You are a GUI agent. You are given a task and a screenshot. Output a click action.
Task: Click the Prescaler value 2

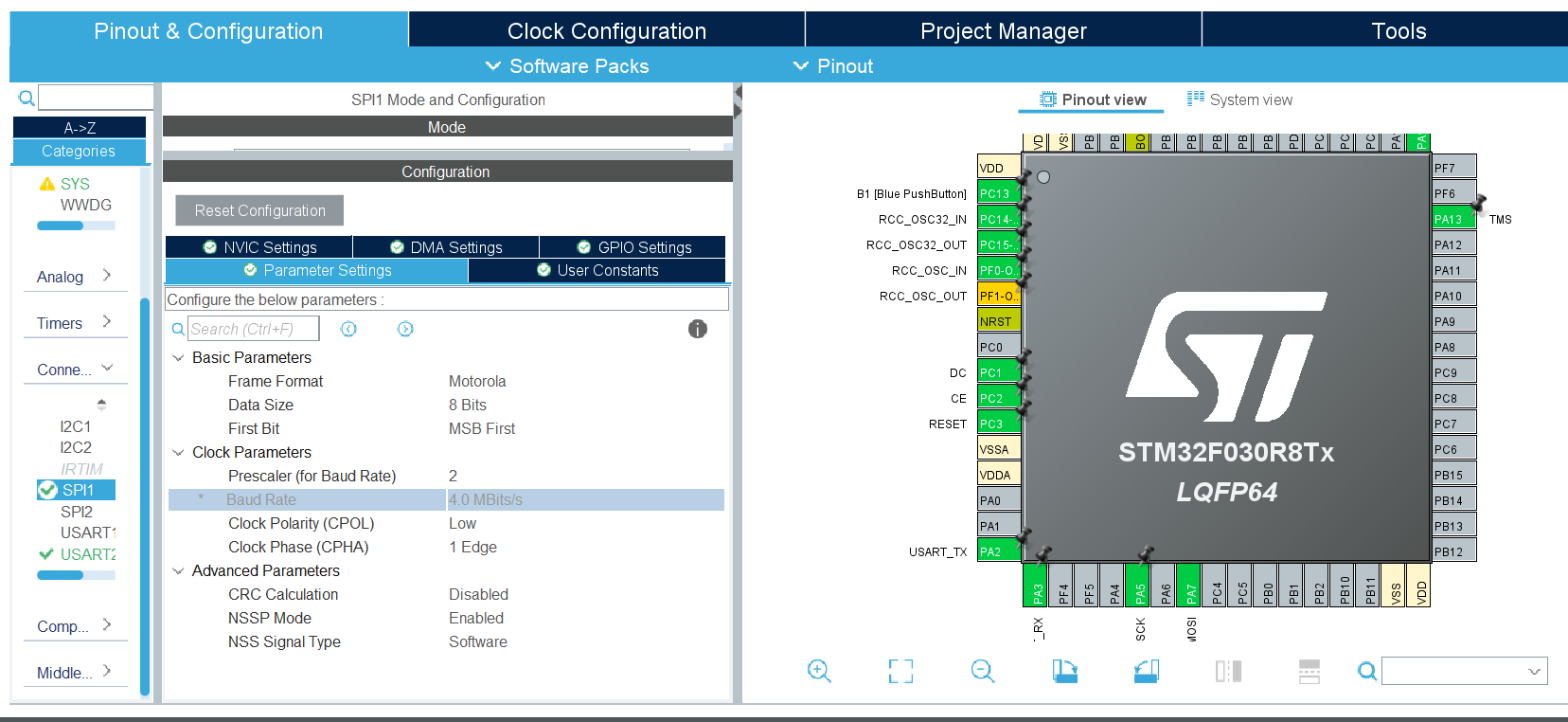[x=453, y=476]
